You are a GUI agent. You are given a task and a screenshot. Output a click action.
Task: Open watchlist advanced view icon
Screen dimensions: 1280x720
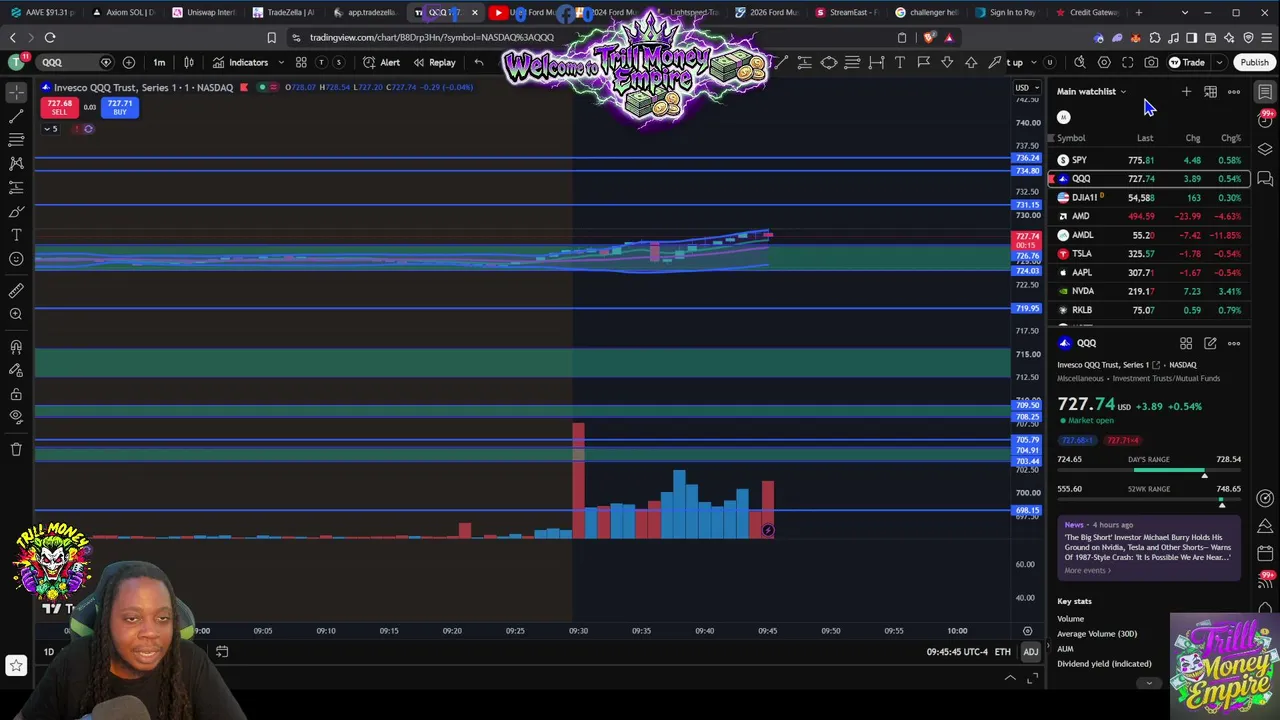pos(1210,92)
